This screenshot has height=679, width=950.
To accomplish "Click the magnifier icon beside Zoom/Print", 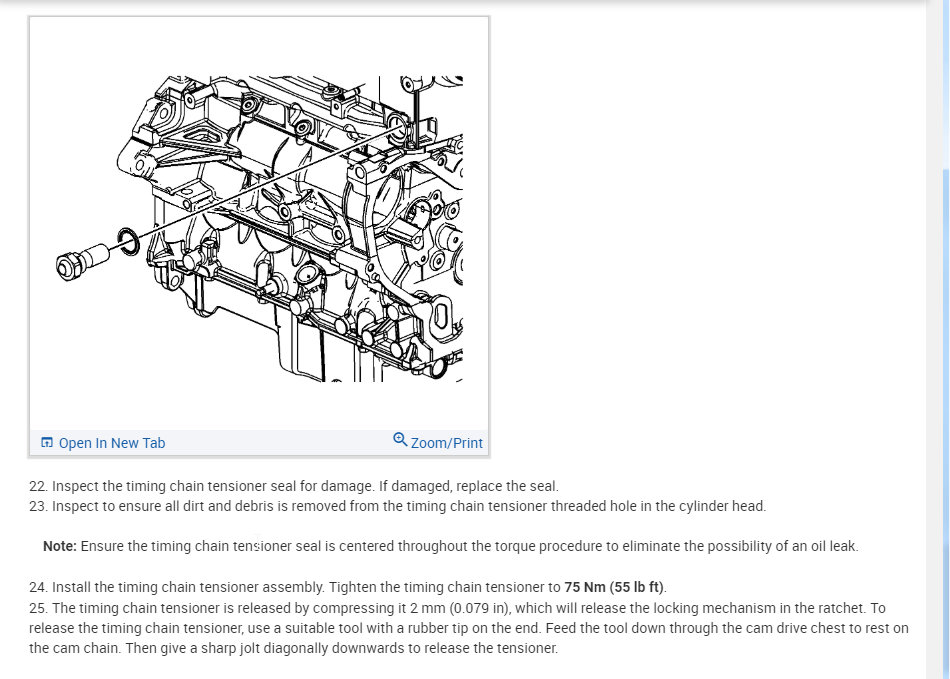I will coord(400,440).
